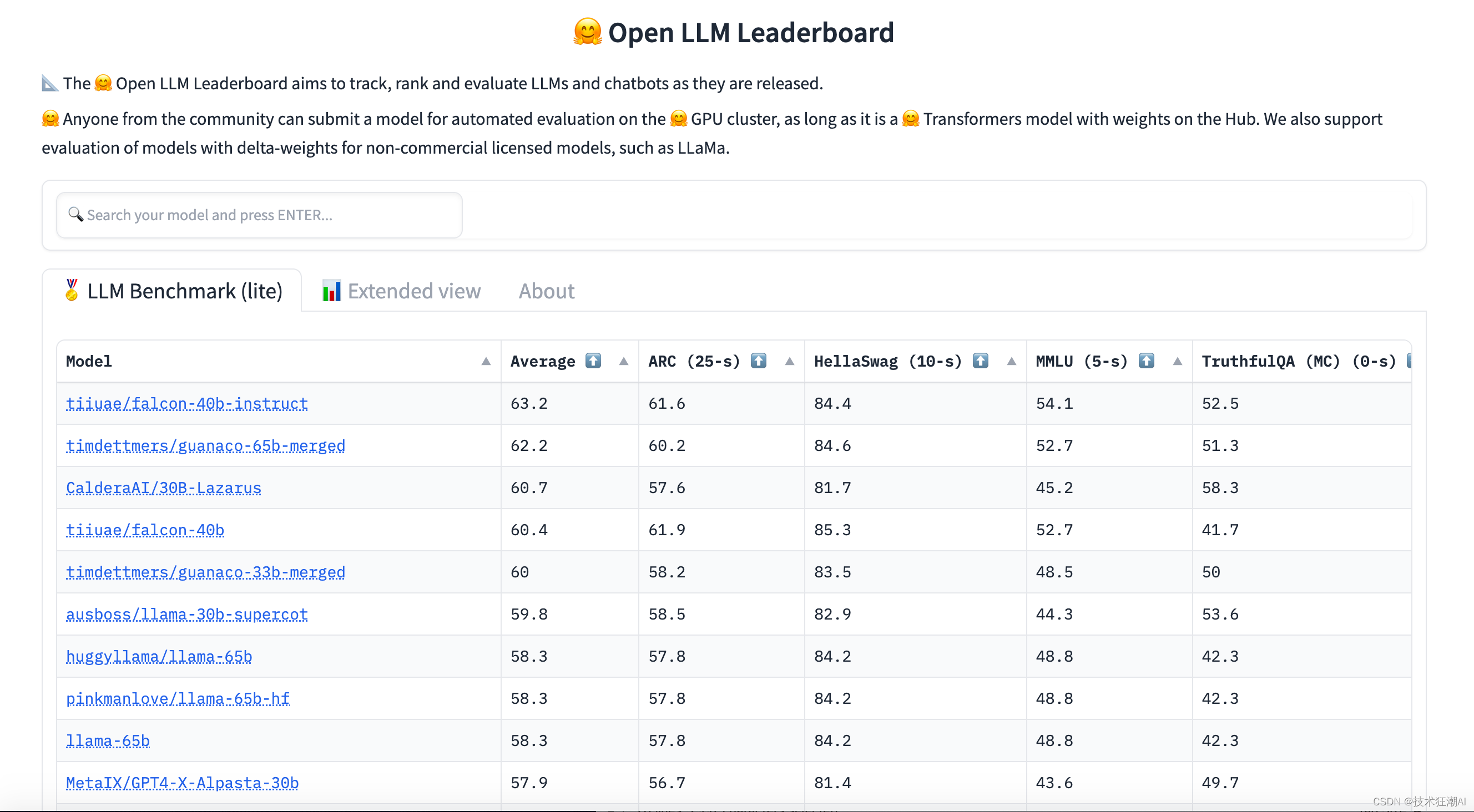Viewport: 1474px width, 812px height.
Task: Click the magnifying glass search icon
Action: 75,214
